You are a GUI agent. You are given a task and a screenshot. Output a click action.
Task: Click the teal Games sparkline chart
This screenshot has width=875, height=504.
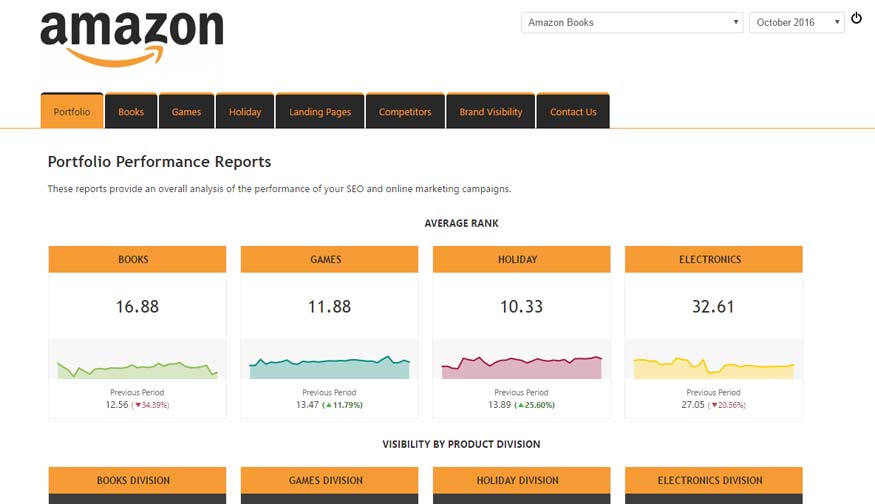pyautogui.click(x=329, y=367)
